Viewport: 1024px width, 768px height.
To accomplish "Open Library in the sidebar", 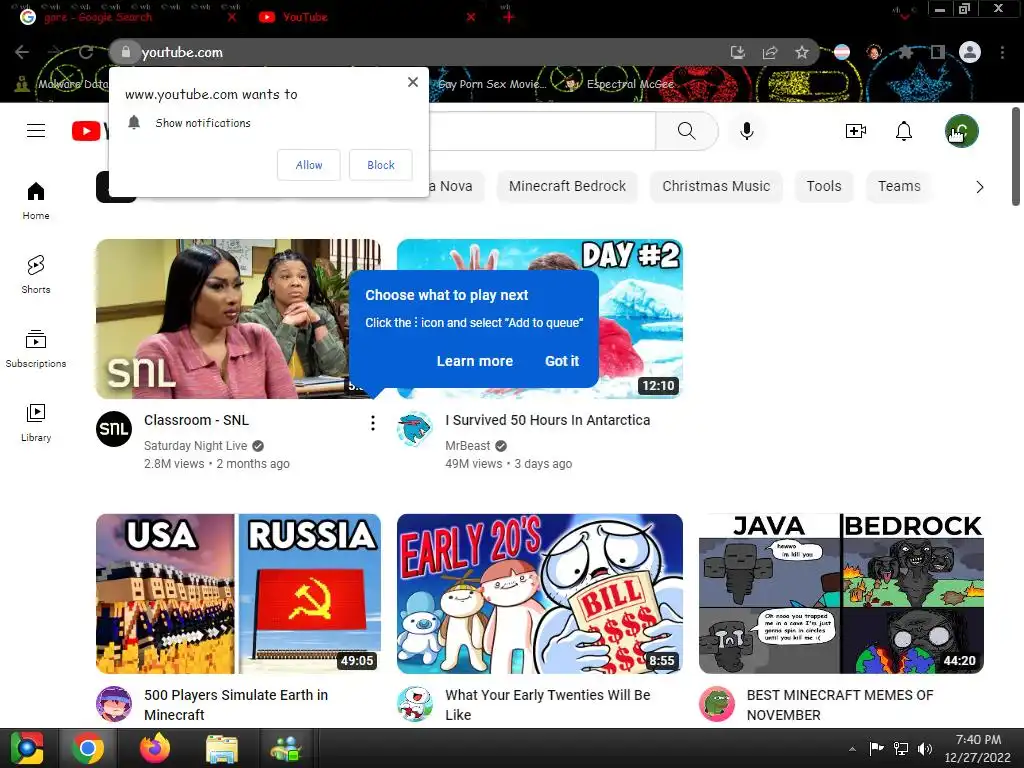I will coord(36,423).
